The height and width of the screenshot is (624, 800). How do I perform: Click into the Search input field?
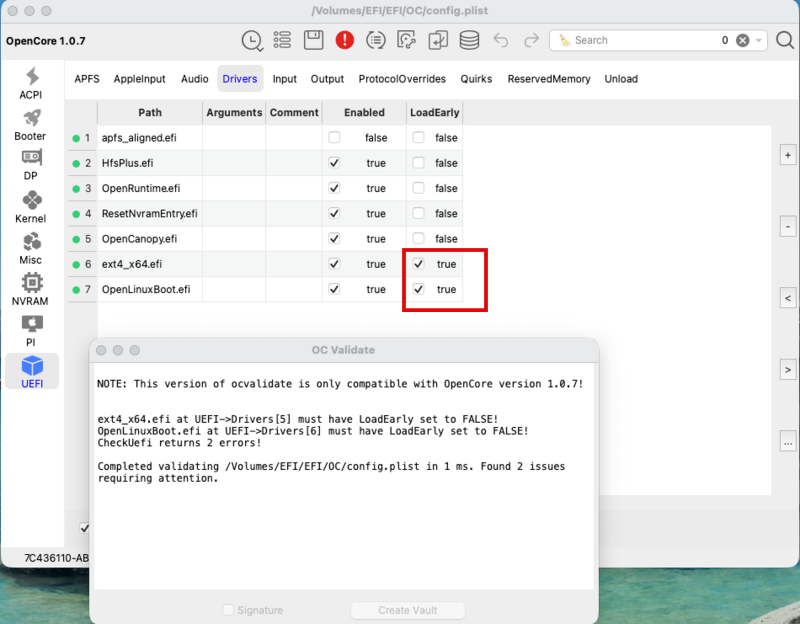tap(643, 40)
